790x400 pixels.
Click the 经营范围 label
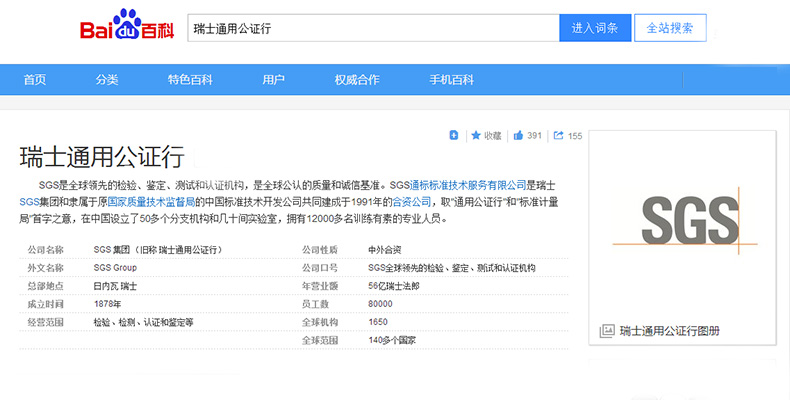tap(45, 322)
